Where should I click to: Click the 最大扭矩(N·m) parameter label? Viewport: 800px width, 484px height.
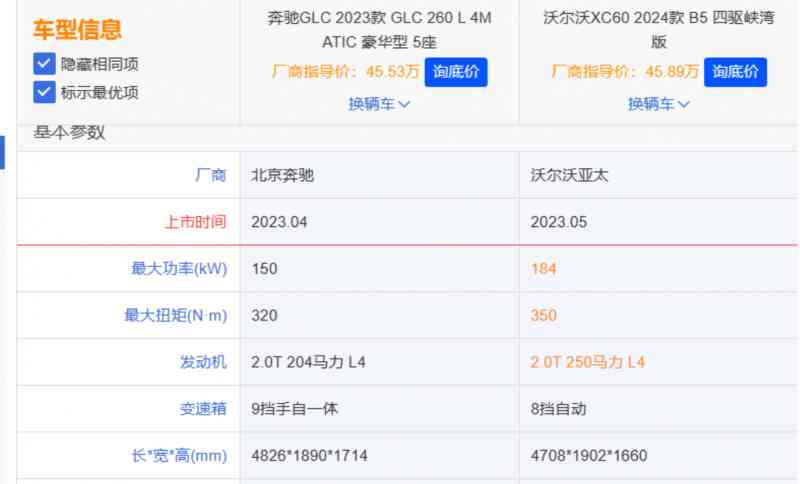[x=176, y=315]
